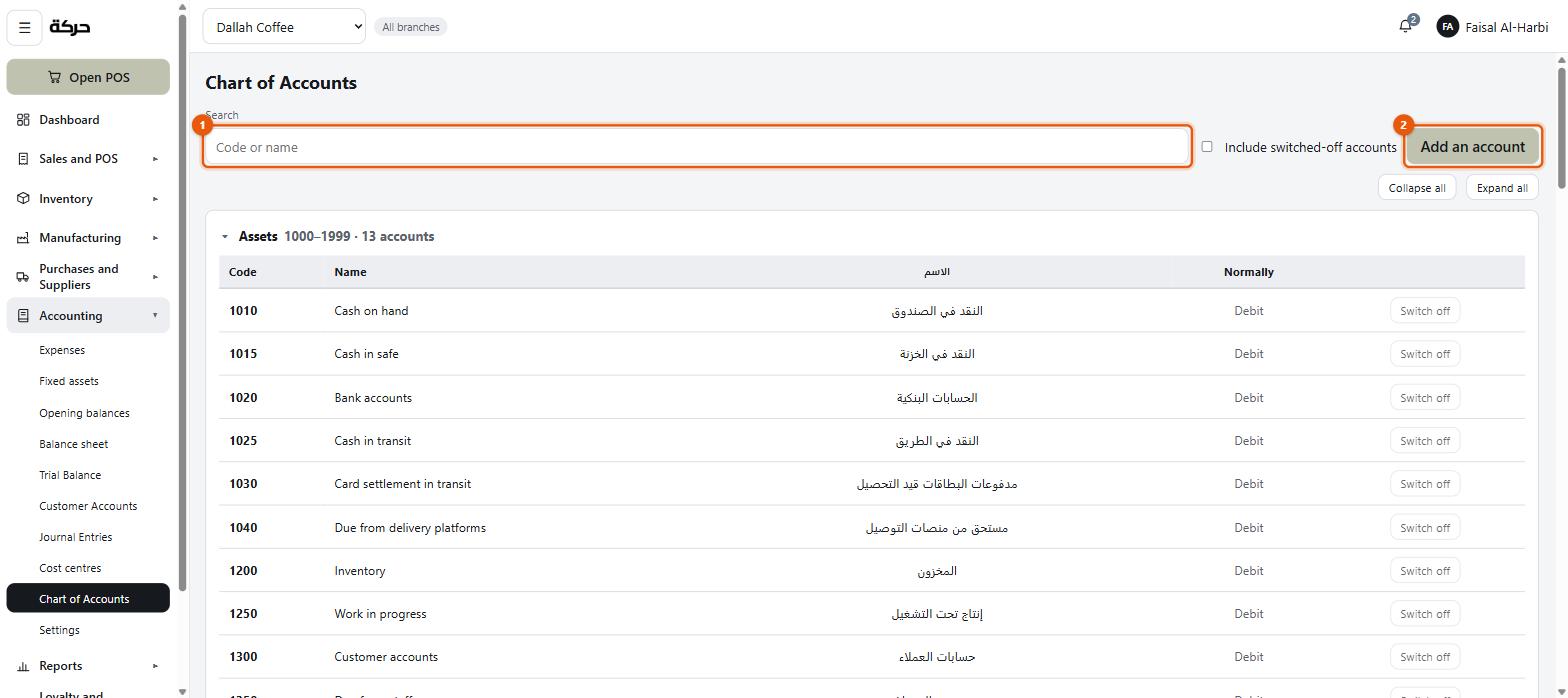Click the Purchases and Suppliers truck icon
The image size is (1568, 698).
[23, 277]
